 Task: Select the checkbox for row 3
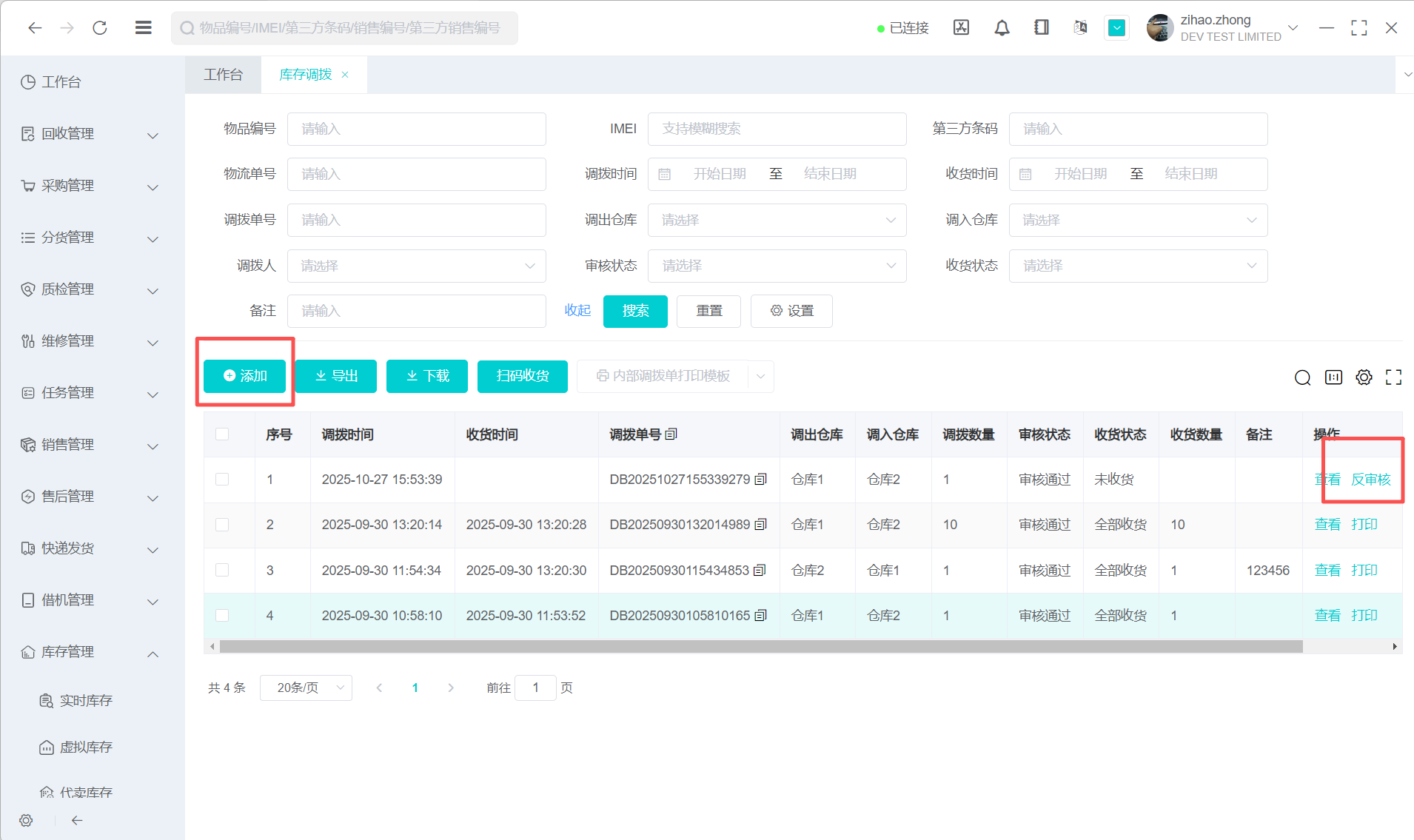coord(222,570)
